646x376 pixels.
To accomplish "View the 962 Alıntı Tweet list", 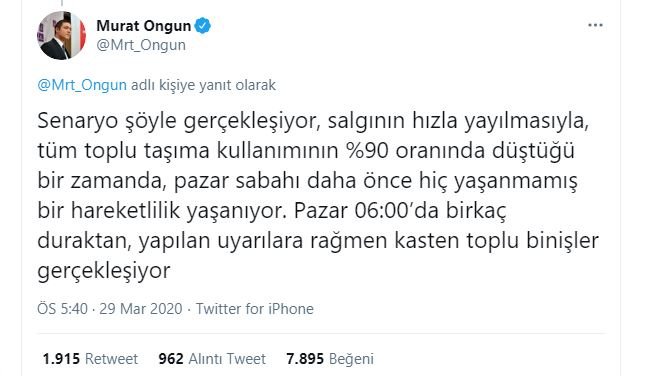I will coord(212,359).
